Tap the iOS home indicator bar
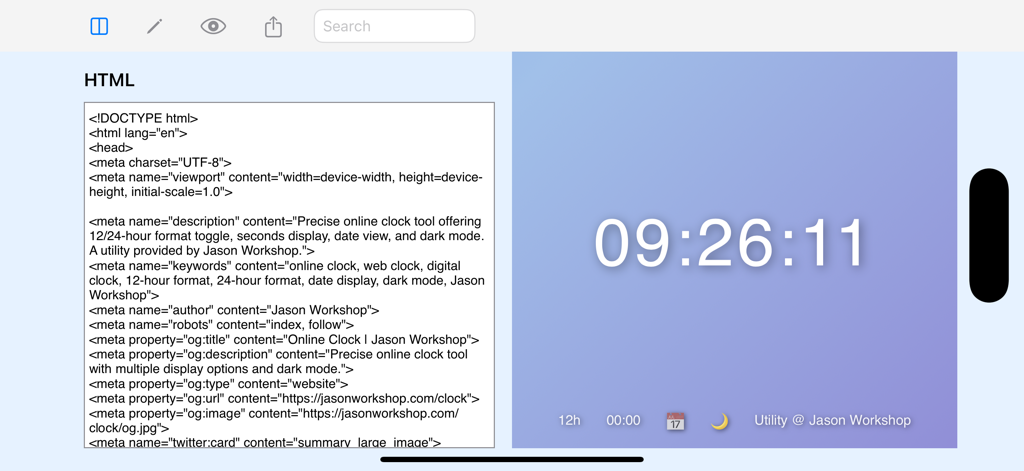Viewport: 1024px width, 471px height. 512,459
